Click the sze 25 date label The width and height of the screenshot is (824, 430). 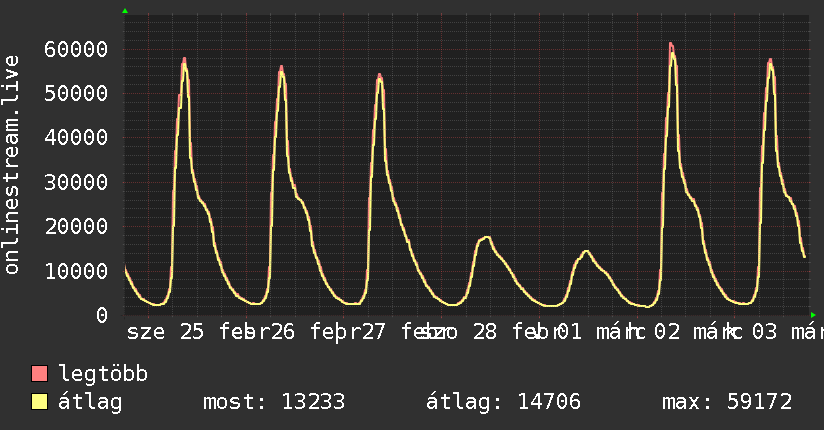(x=165, y=332)
